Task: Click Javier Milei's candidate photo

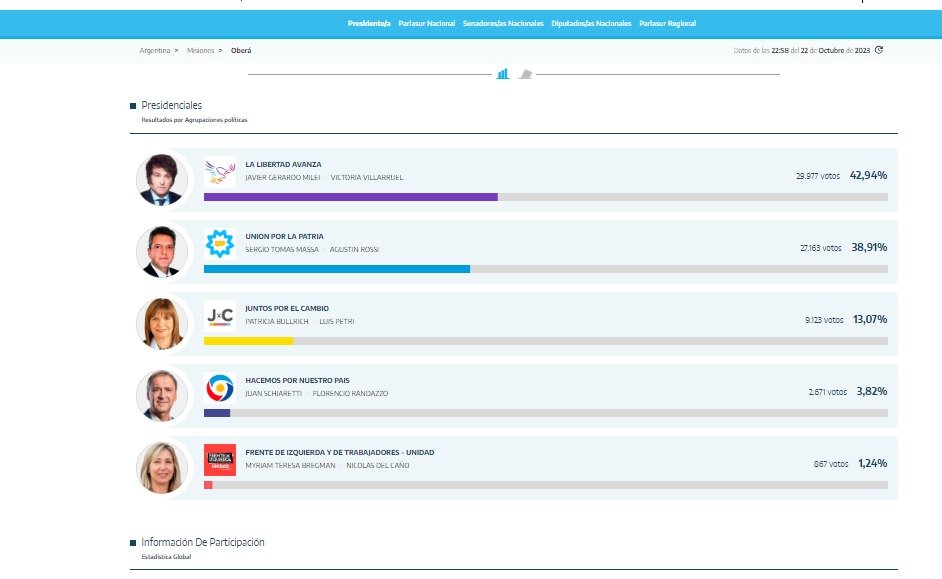Action: [162, 180]
